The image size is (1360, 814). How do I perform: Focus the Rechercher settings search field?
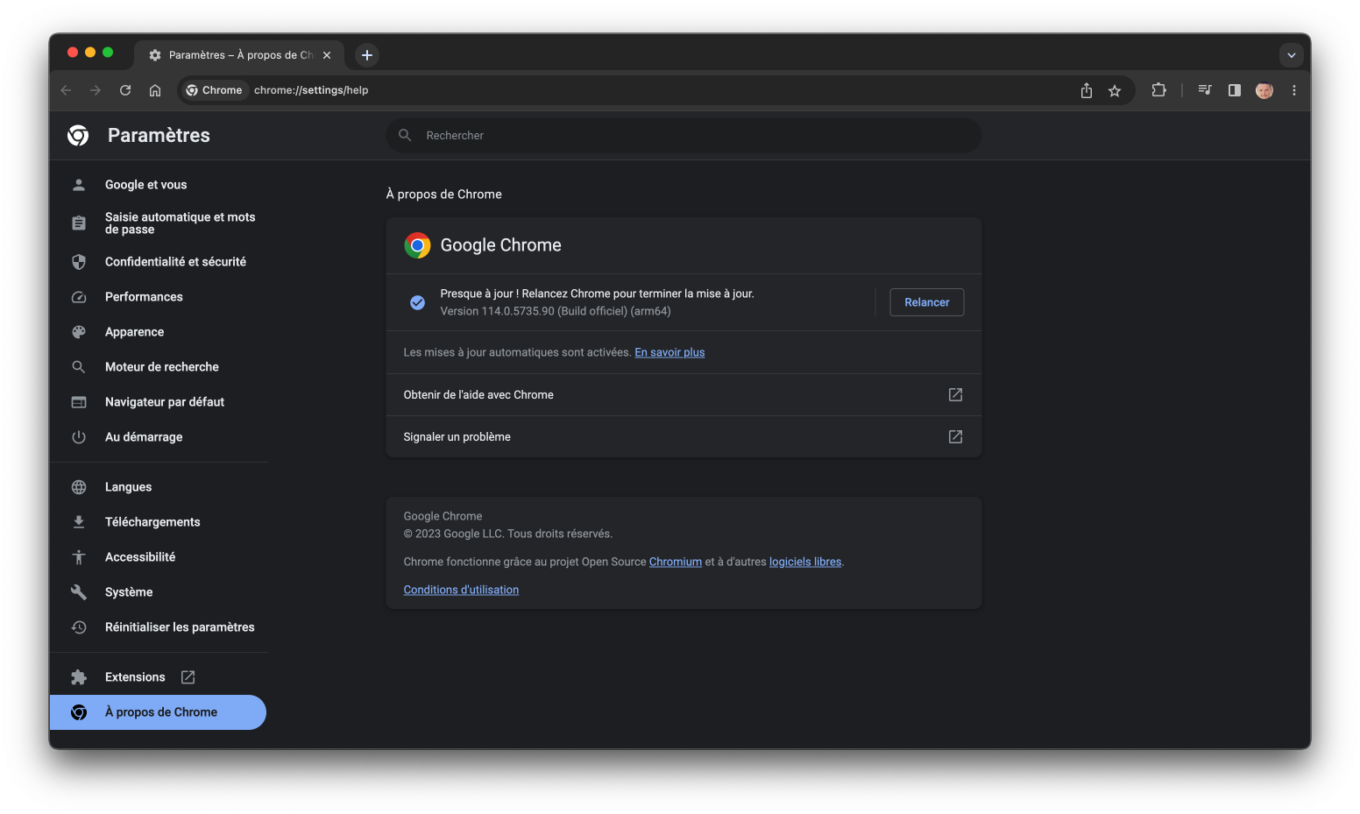[683, 135]
